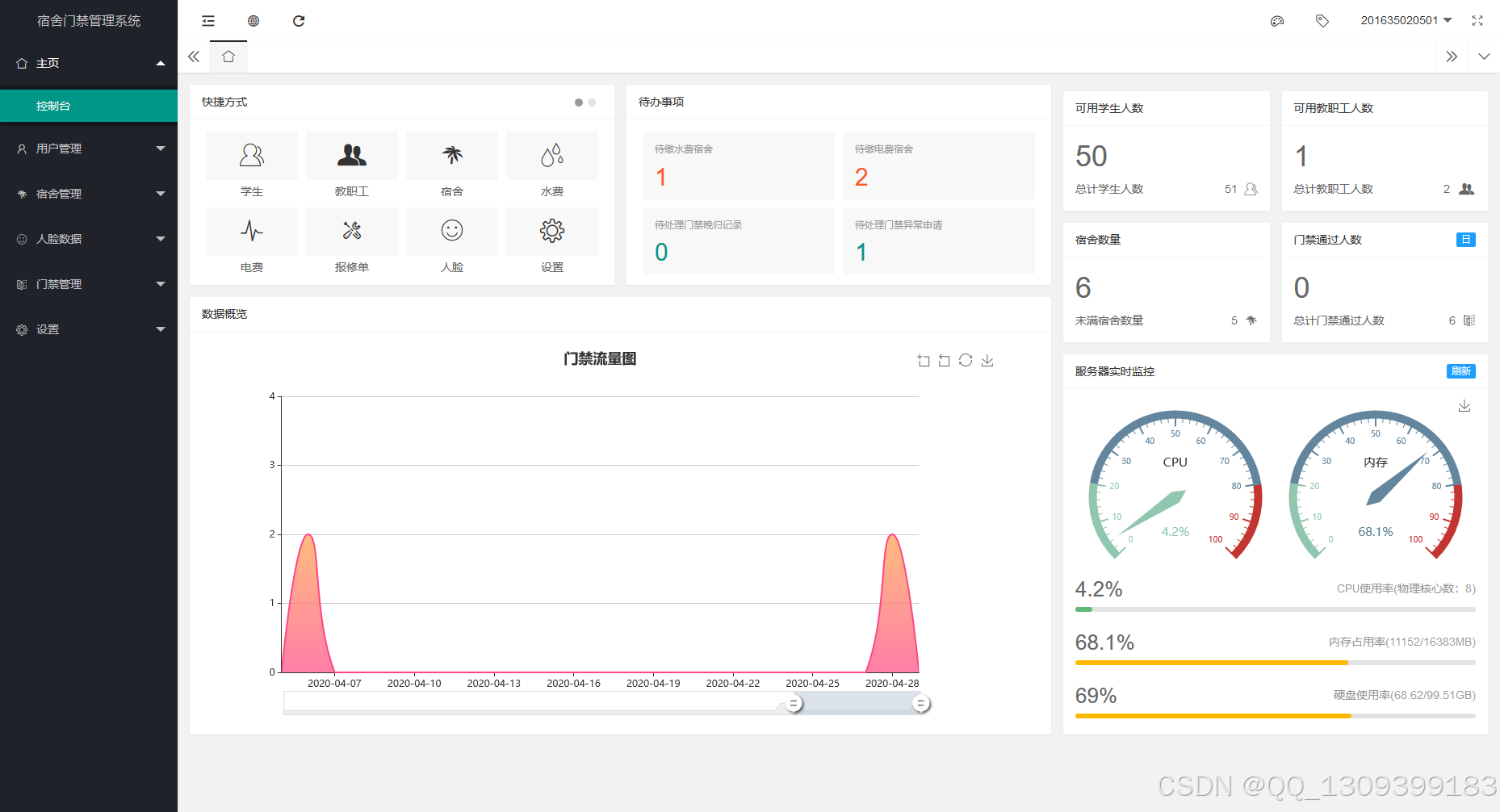The height and width of the screenshot is (812, 1500).
Task: Open the 201635020501 user dropdown
Action: [1406, 21]
